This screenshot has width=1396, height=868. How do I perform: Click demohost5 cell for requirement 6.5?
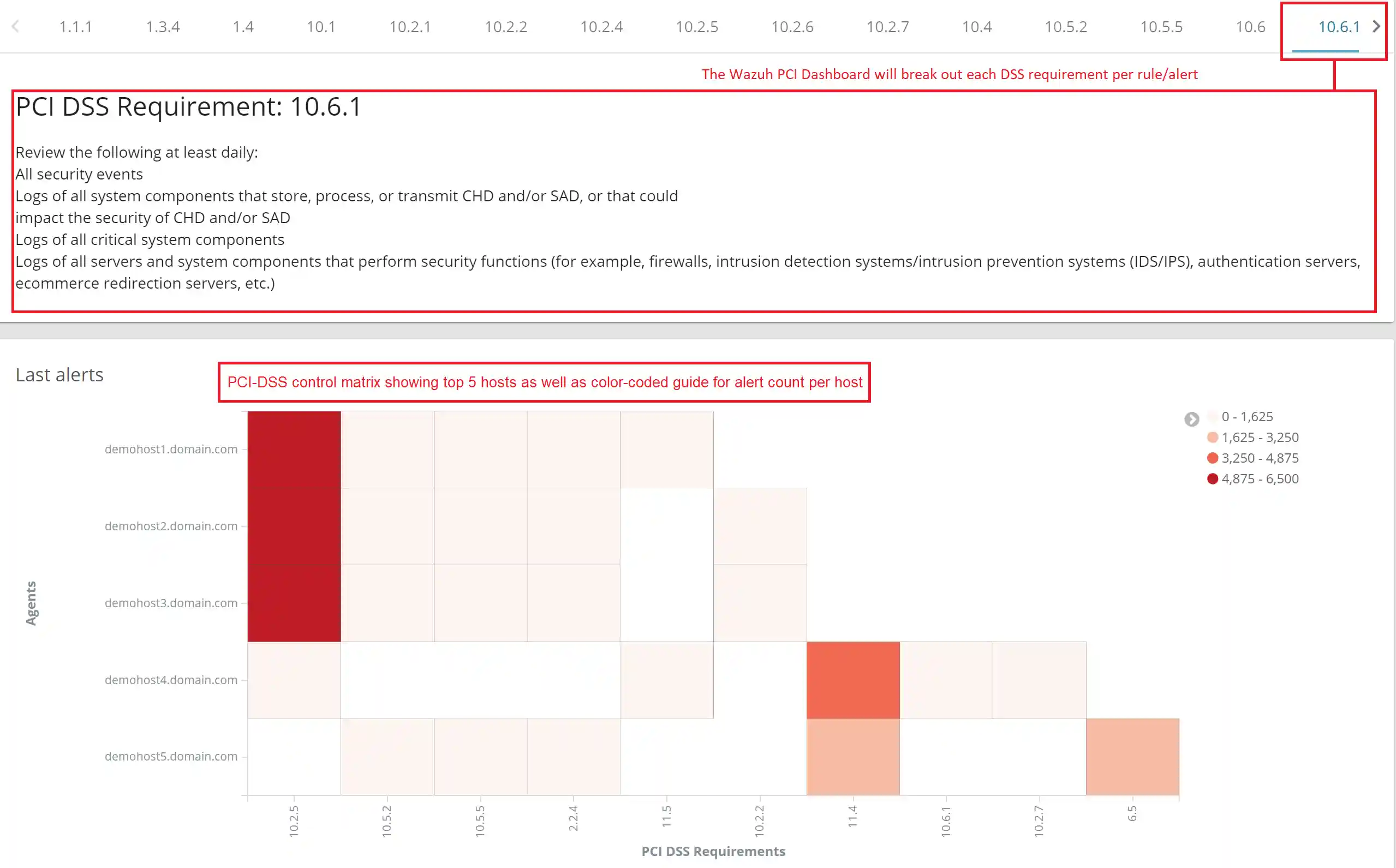1132,757
